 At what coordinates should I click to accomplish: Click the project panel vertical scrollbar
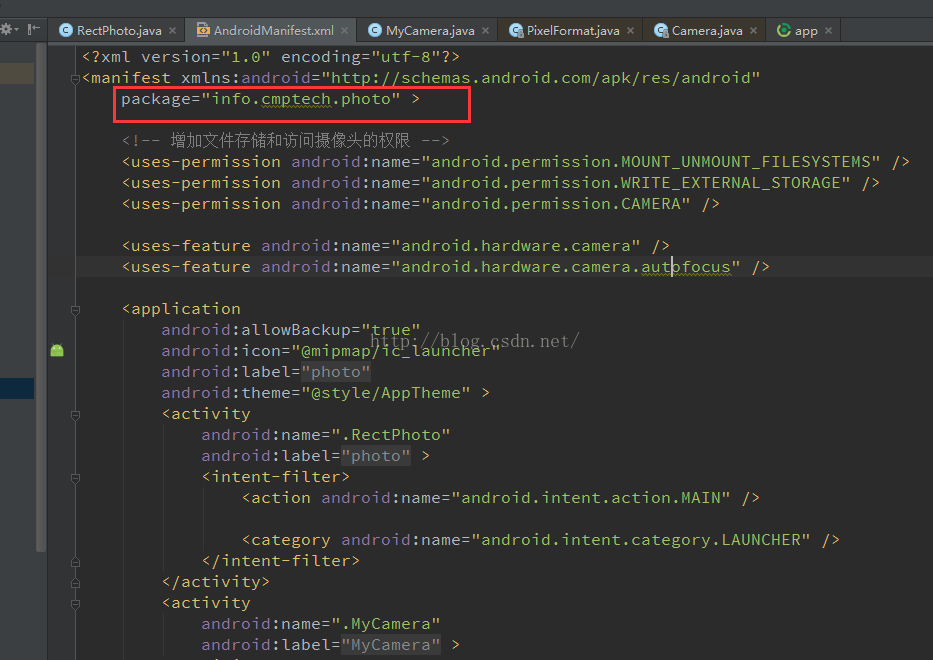(x=40, y=300)
